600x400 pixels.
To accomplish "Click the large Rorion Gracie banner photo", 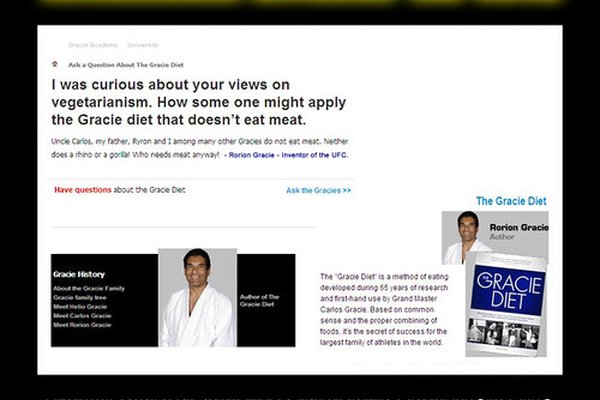I will (x=197, y=298).
